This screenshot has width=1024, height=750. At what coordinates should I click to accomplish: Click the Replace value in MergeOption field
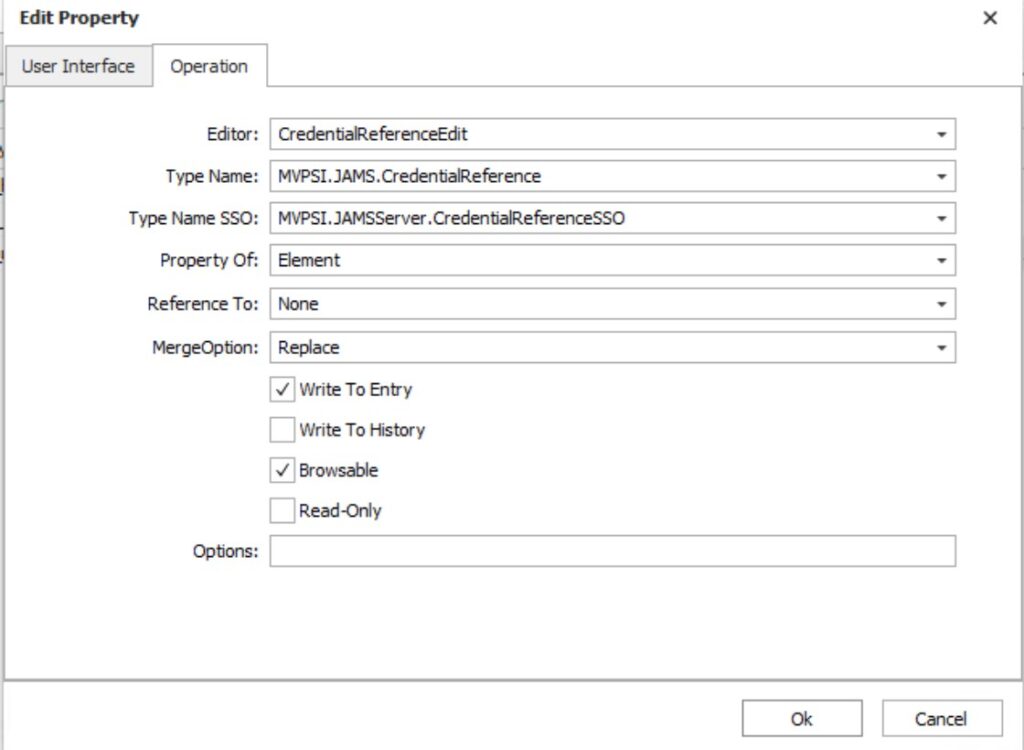click(x=308, y=348)
